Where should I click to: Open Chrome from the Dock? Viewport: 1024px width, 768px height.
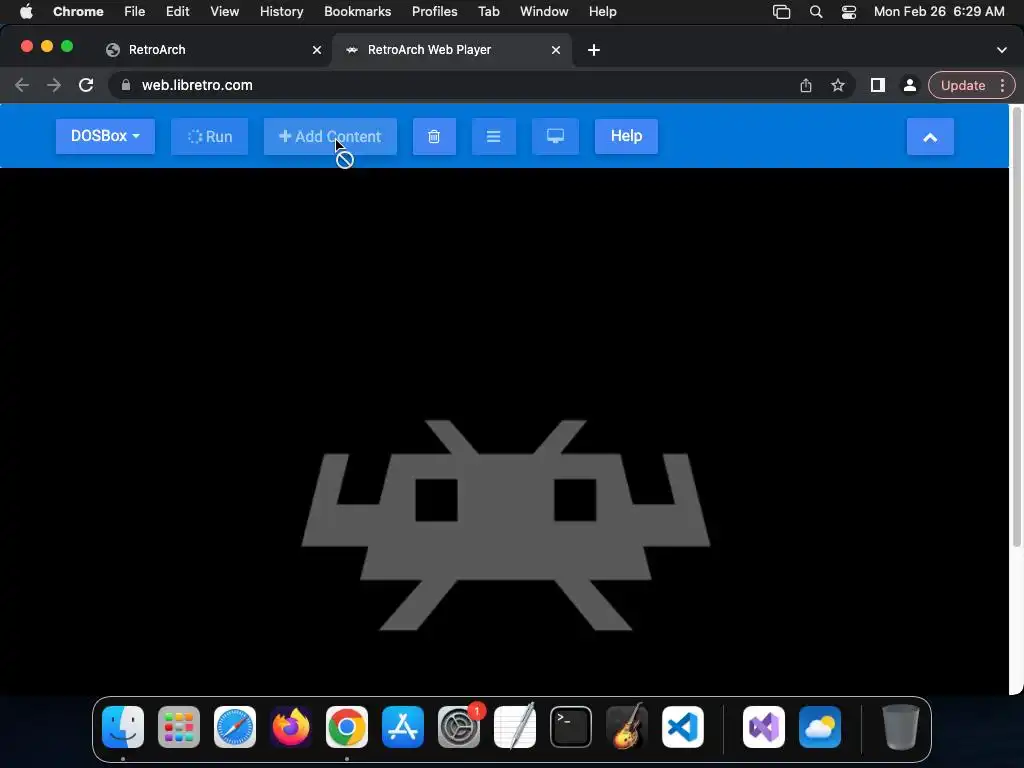point(347,727)
